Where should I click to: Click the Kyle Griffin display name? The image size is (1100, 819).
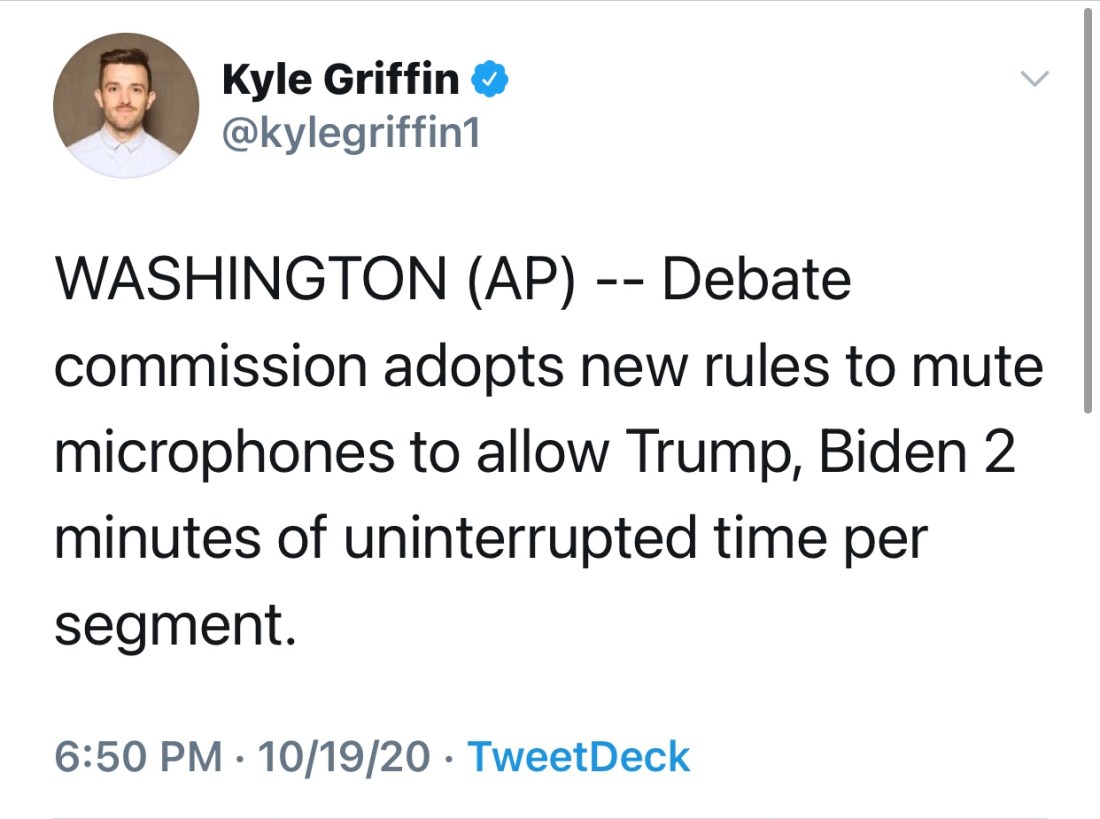(x=340, y=79)
